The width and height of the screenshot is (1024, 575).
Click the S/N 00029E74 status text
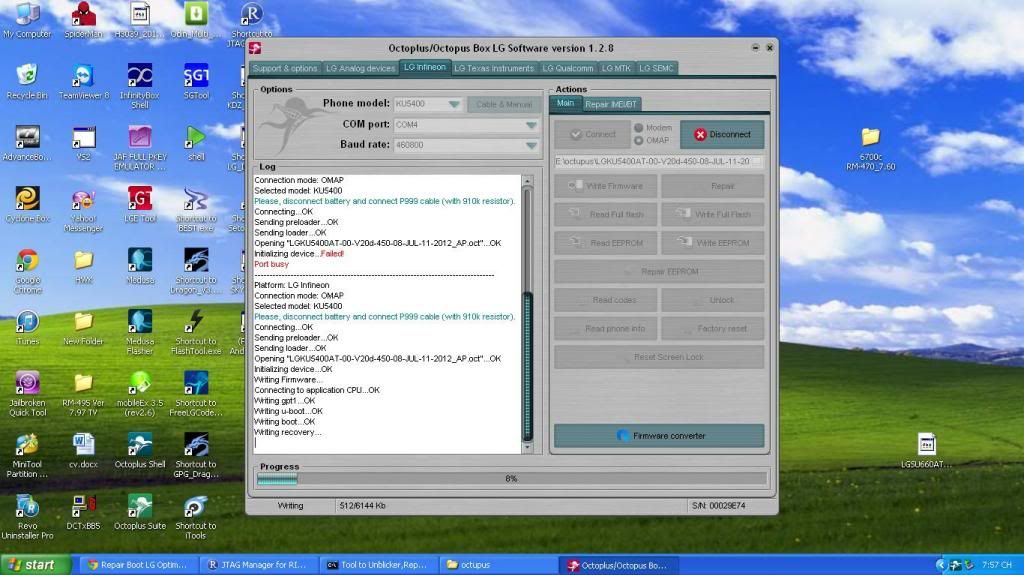[x=718, y=506]
